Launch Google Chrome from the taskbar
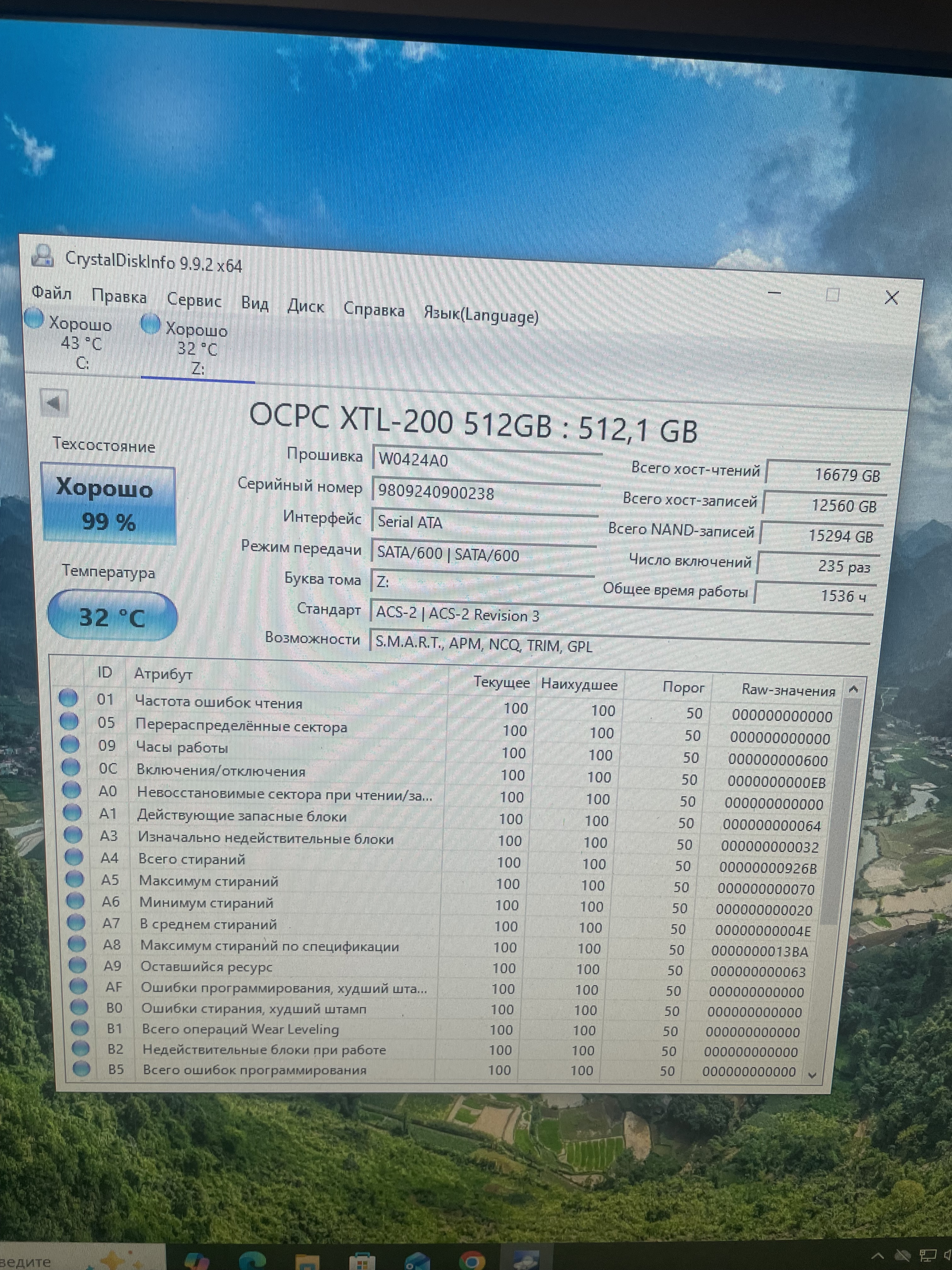952x1270 pixels. pyautogui.click(x=472, y=1260)
